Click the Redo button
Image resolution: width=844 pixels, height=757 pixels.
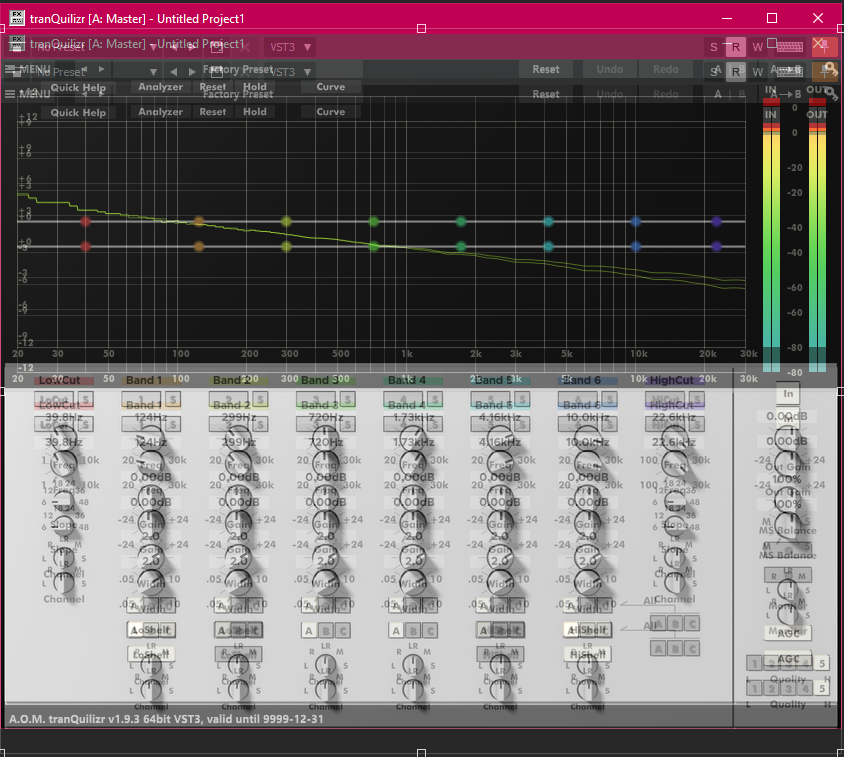tap(665, 69)
